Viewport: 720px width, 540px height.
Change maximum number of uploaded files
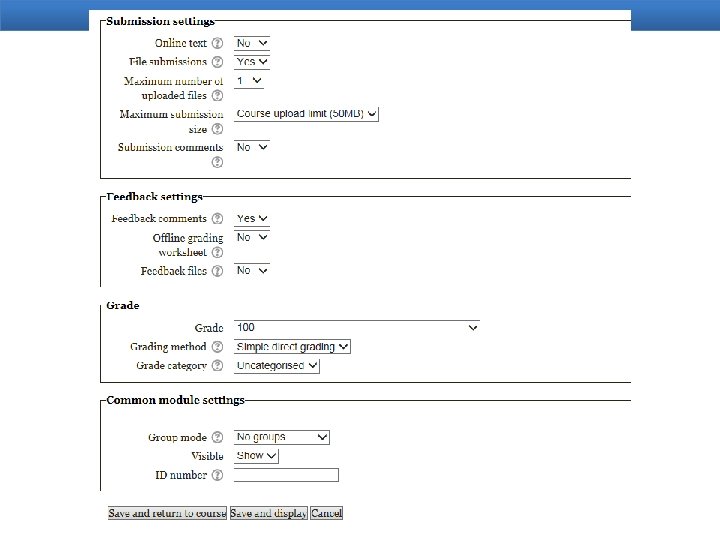click(x=248, y=81)
